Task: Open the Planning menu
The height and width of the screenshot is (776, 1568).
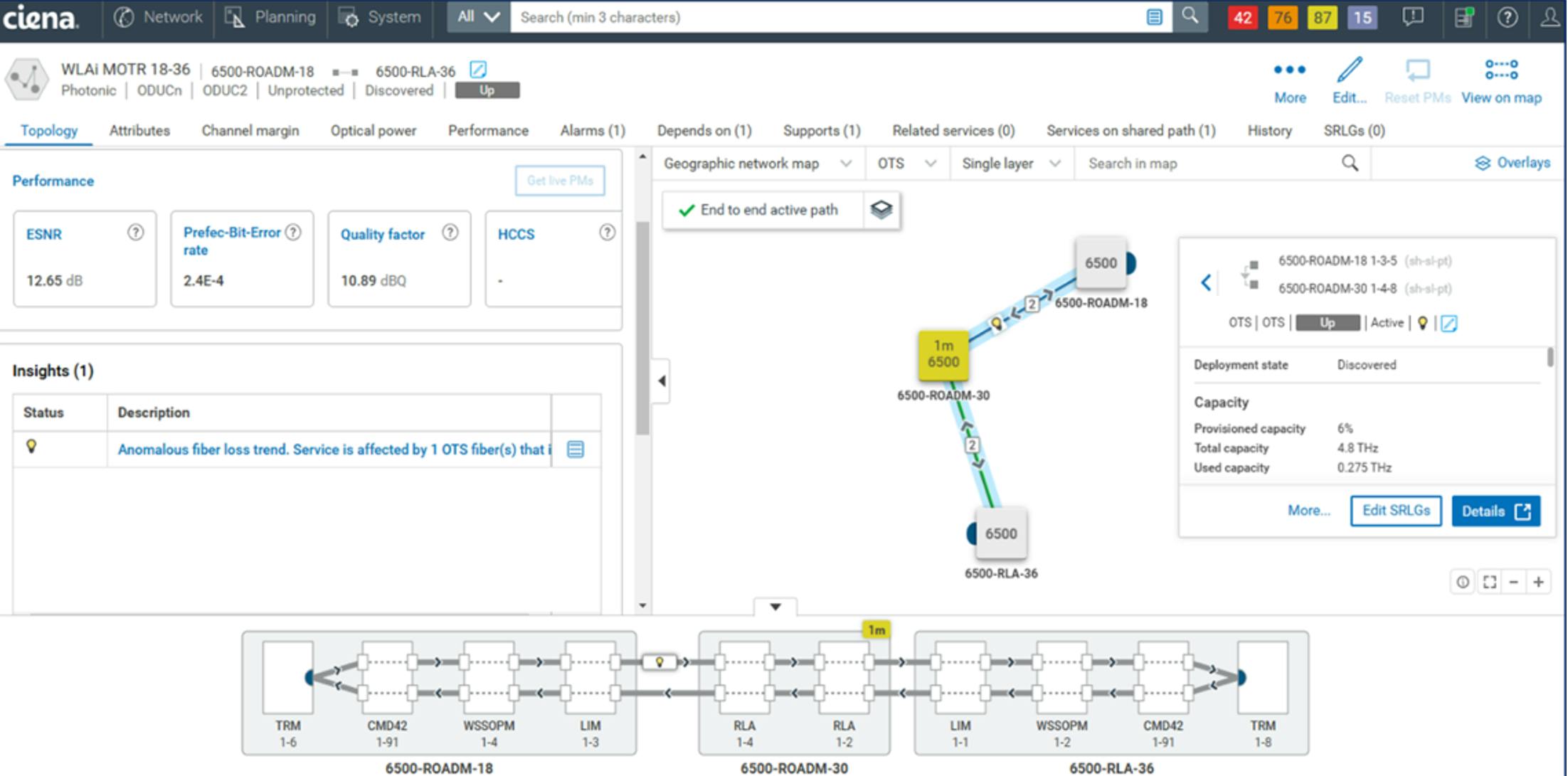Action: click(270, 17)
